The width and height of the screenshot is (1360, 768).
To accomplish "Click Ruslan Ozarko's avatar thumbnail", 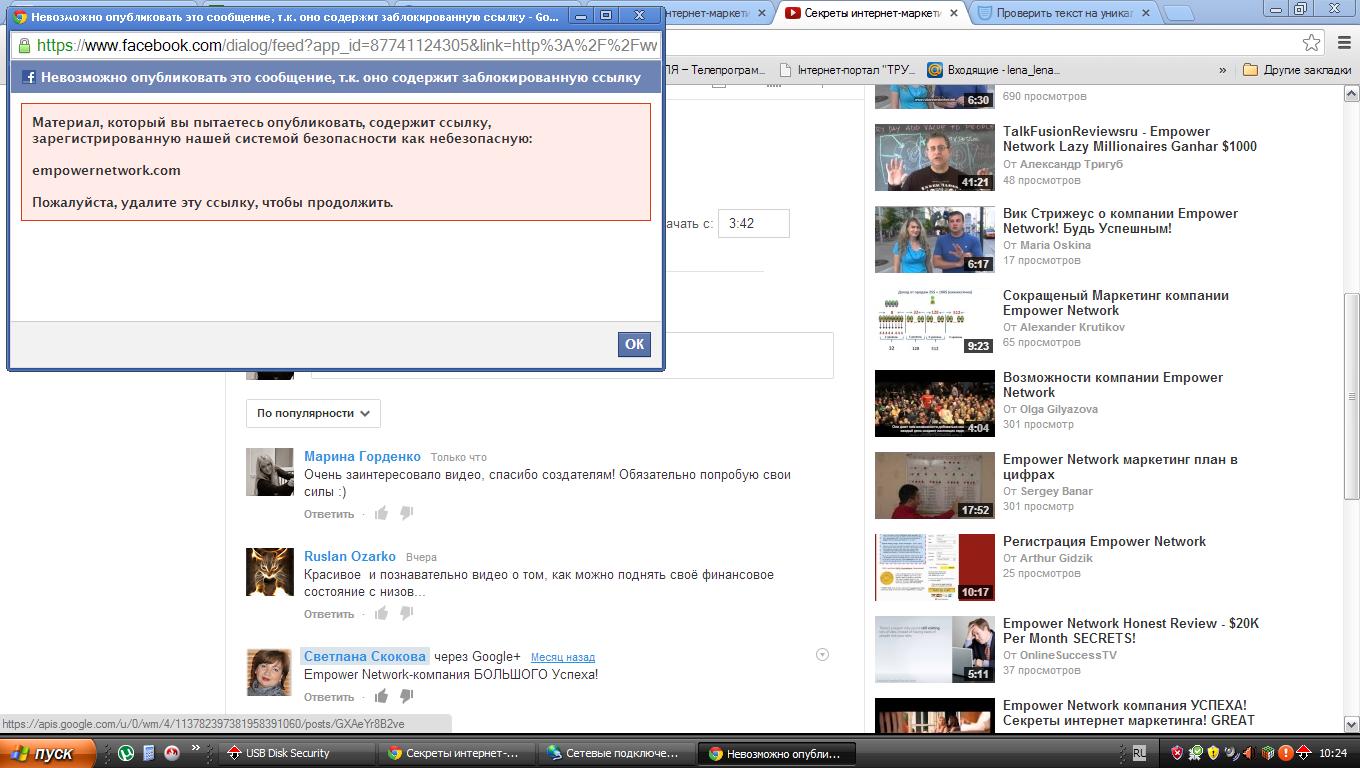I will pyautogui.click(x=270, y=572).
